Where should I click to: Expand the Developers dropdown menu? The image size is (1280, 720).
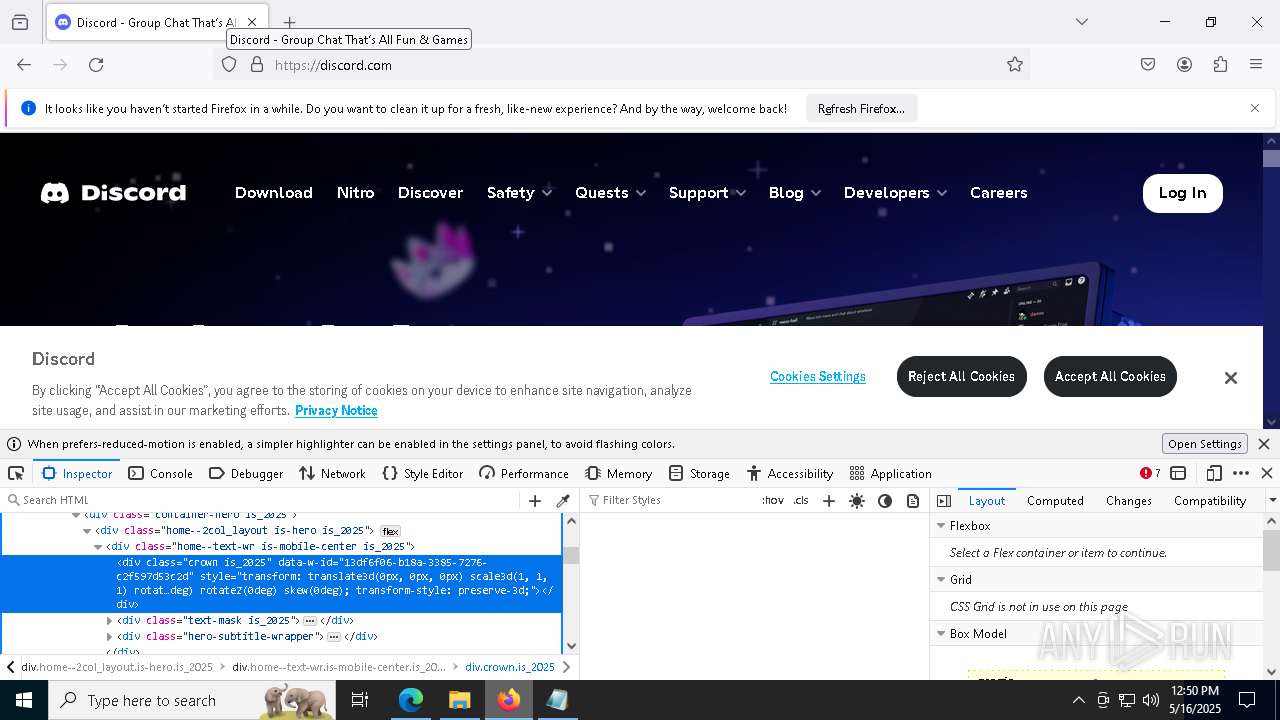pos(895,193)
